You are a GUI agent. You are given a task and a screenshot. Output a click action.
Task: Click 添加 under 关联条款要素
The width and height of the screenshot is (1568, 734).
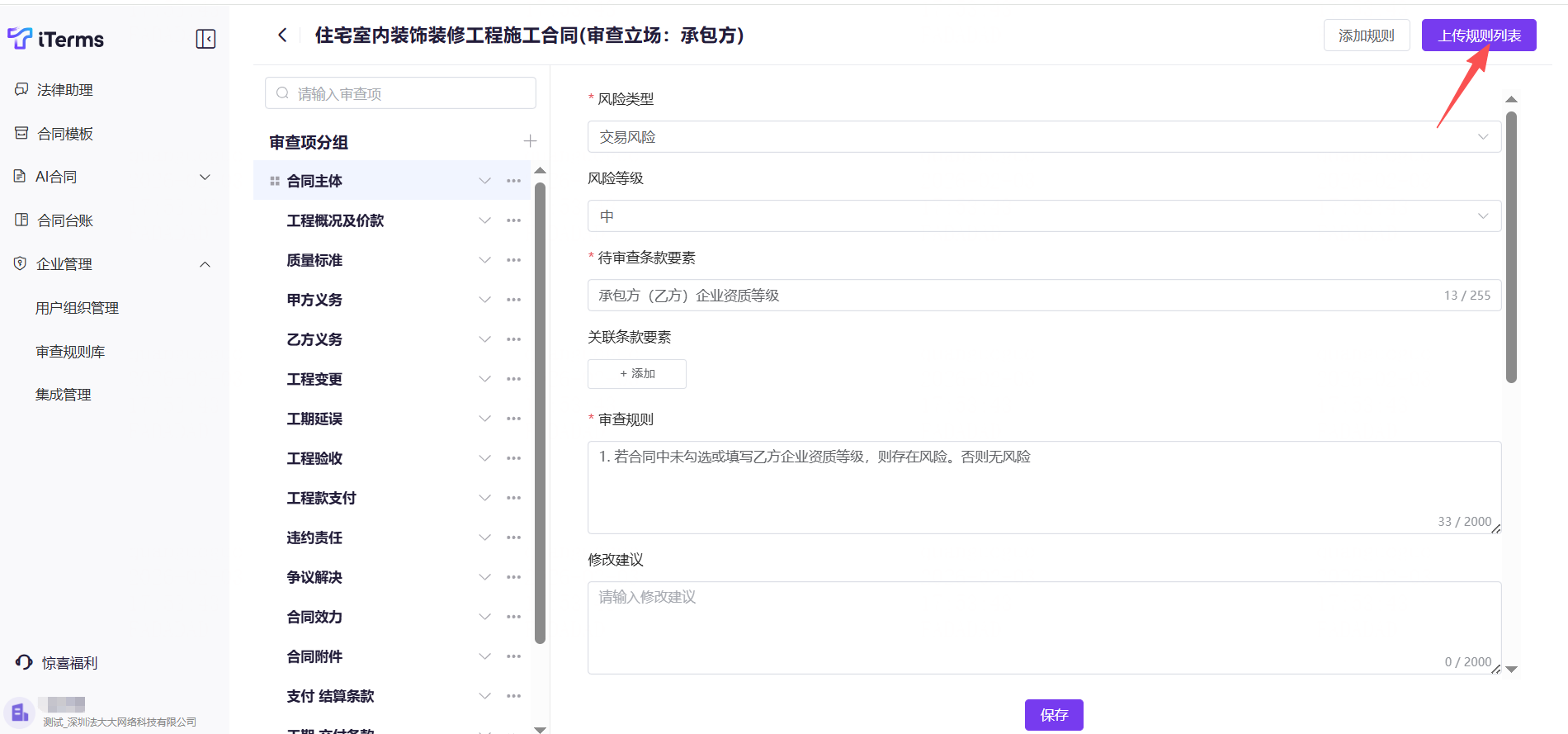(x=637, y=373)
